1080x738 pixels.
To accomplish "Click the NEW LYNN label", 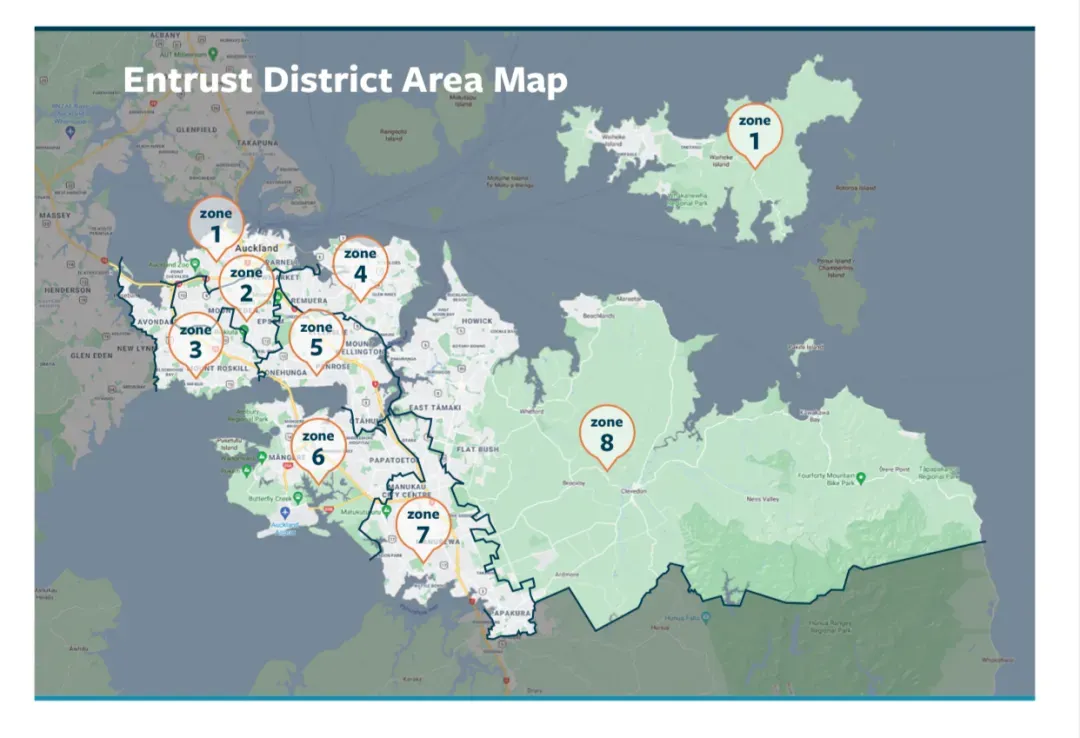I will 135,348.
